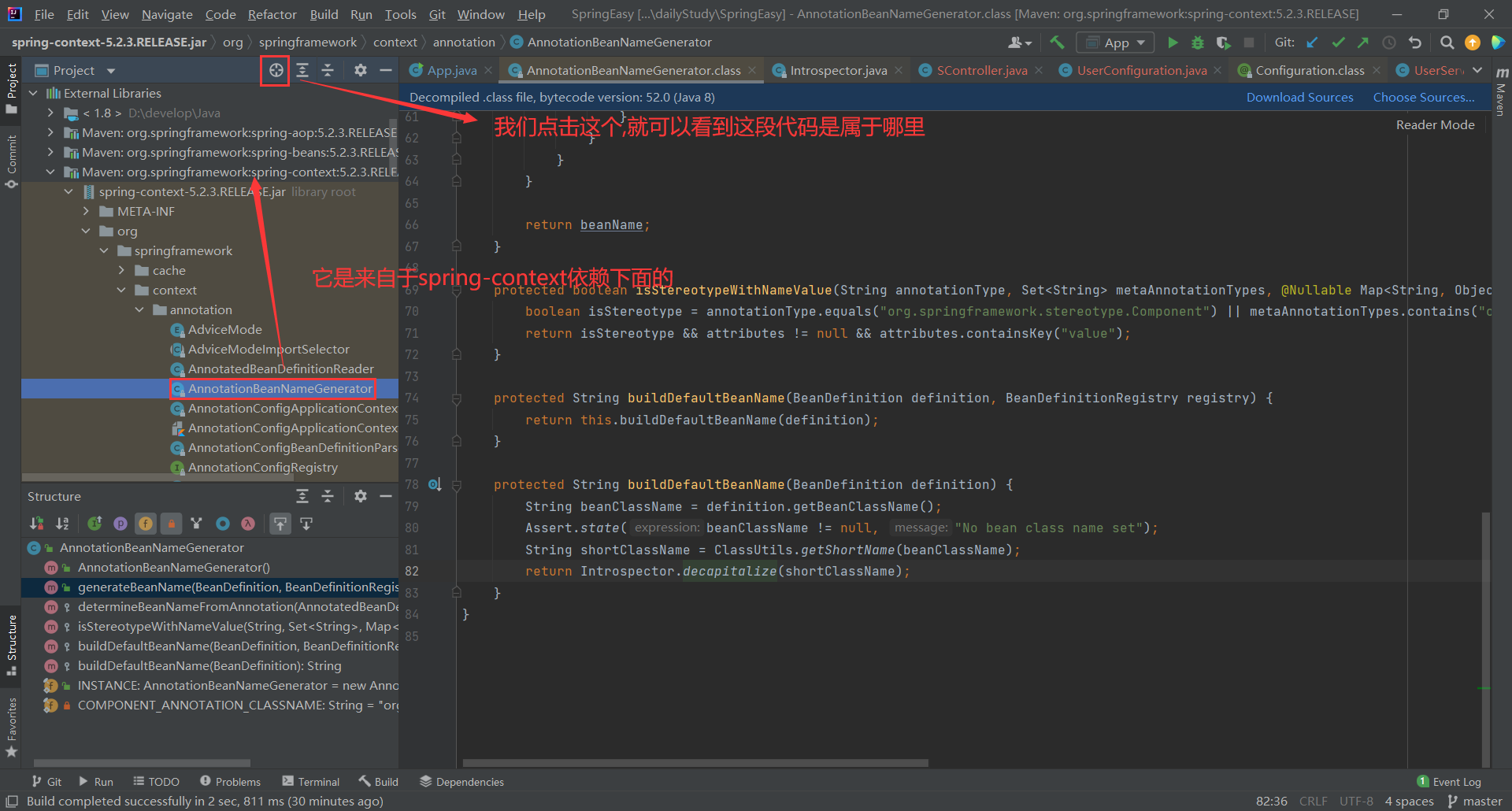Rollback changes with undo arrow icon
This screenshot has width=1512, height=811.
1415,43
